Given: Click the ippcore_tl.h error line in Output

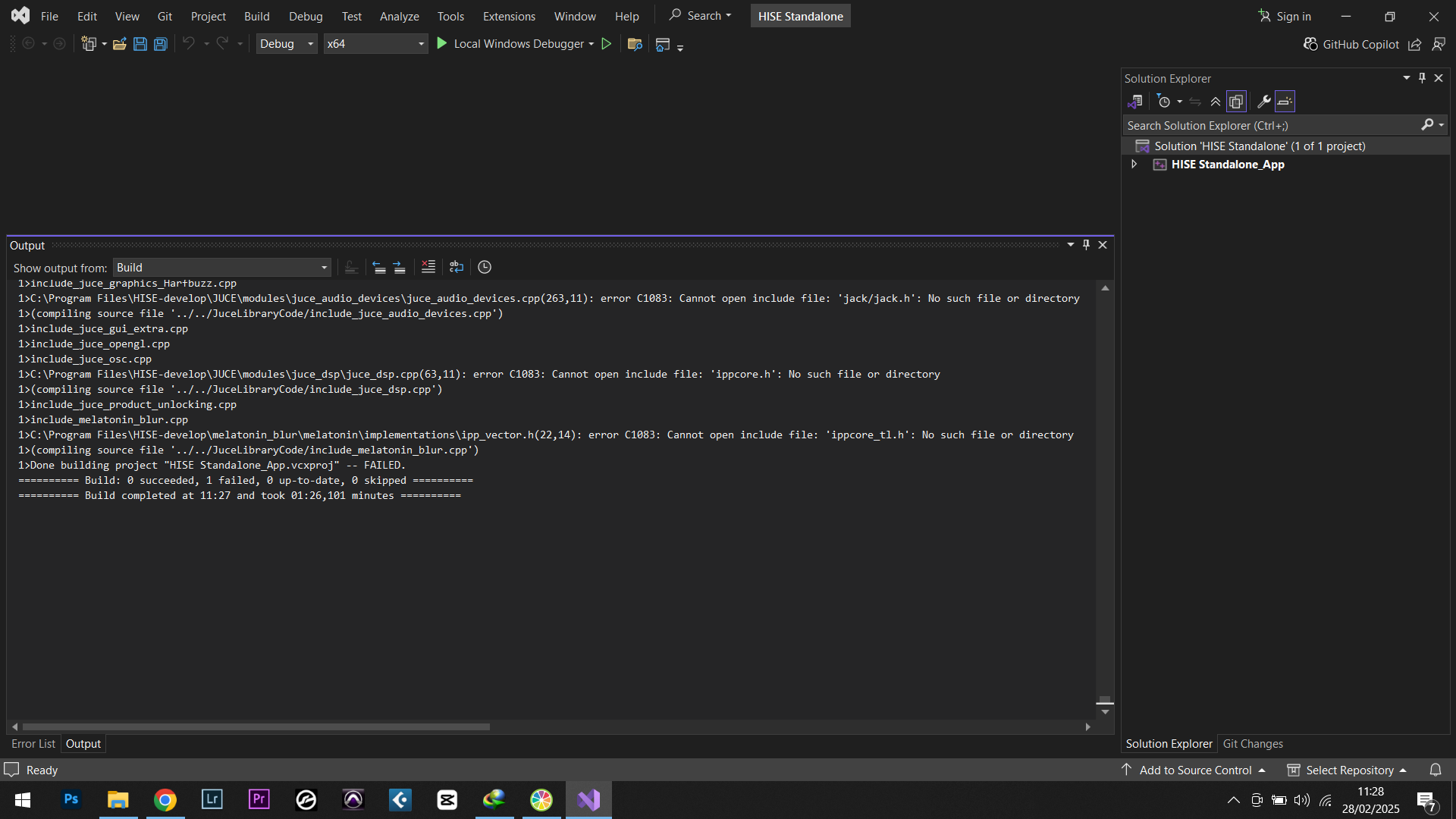Looking at the screenshot, I should [x=545, y=435].
